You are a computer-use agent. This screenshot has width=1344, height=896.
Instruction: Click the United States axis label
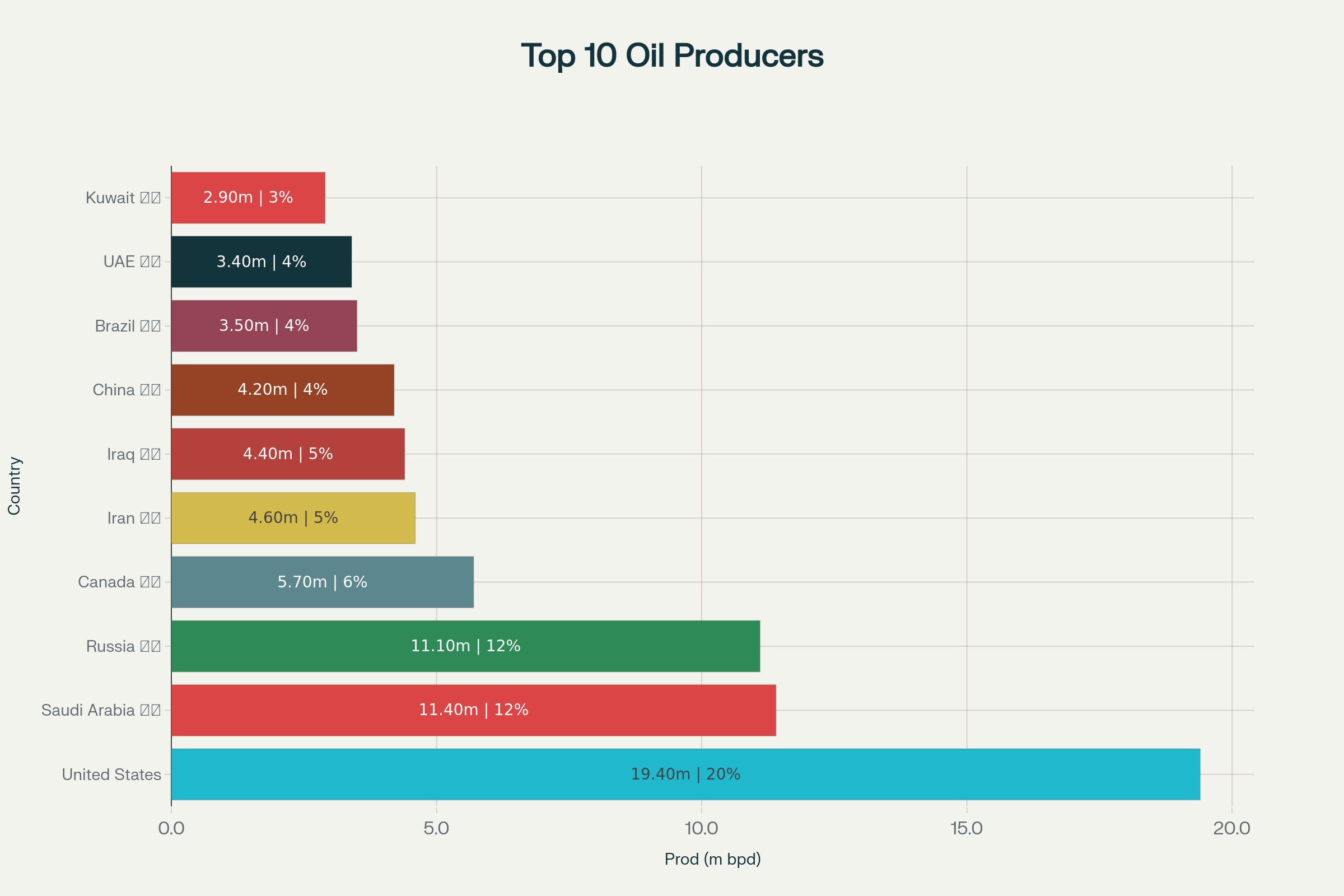click(111, 774)
